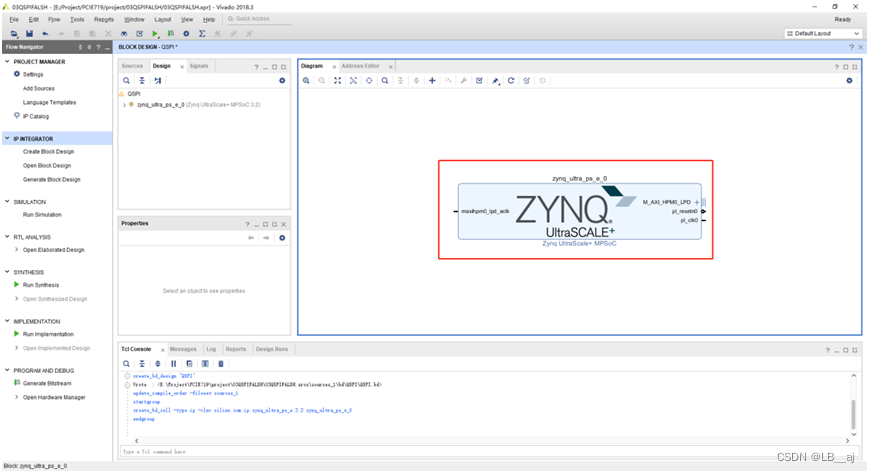Click the Select Area icon in Diagram toolbar

(353, 80)
